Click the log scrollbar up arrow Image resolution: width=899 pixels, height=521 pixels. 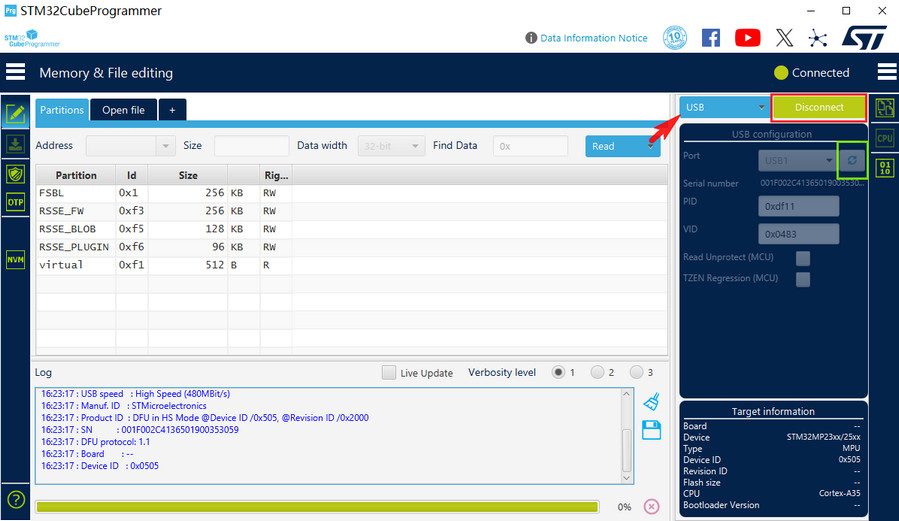coord(626,394)
